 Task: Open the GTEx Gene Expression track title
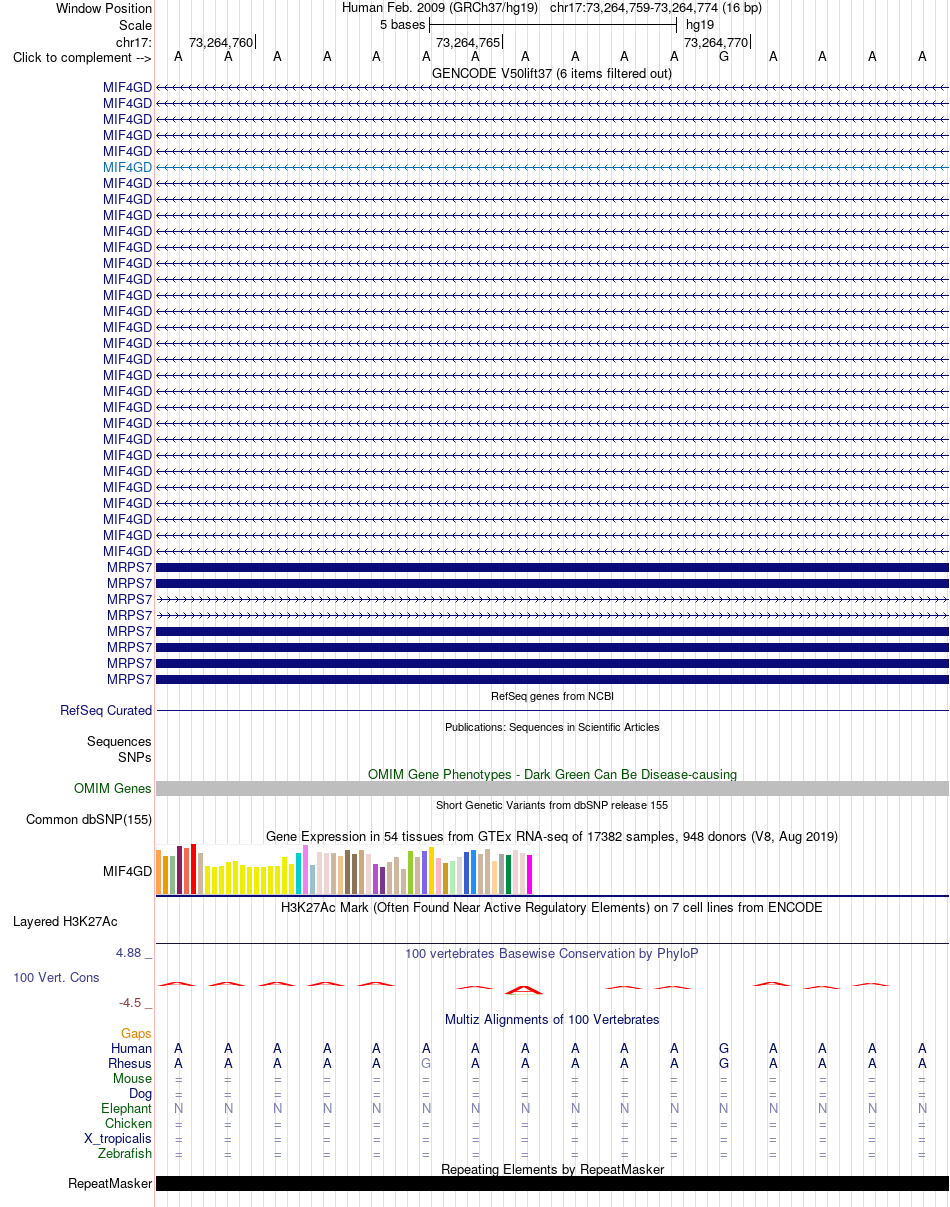coord(552,836)
